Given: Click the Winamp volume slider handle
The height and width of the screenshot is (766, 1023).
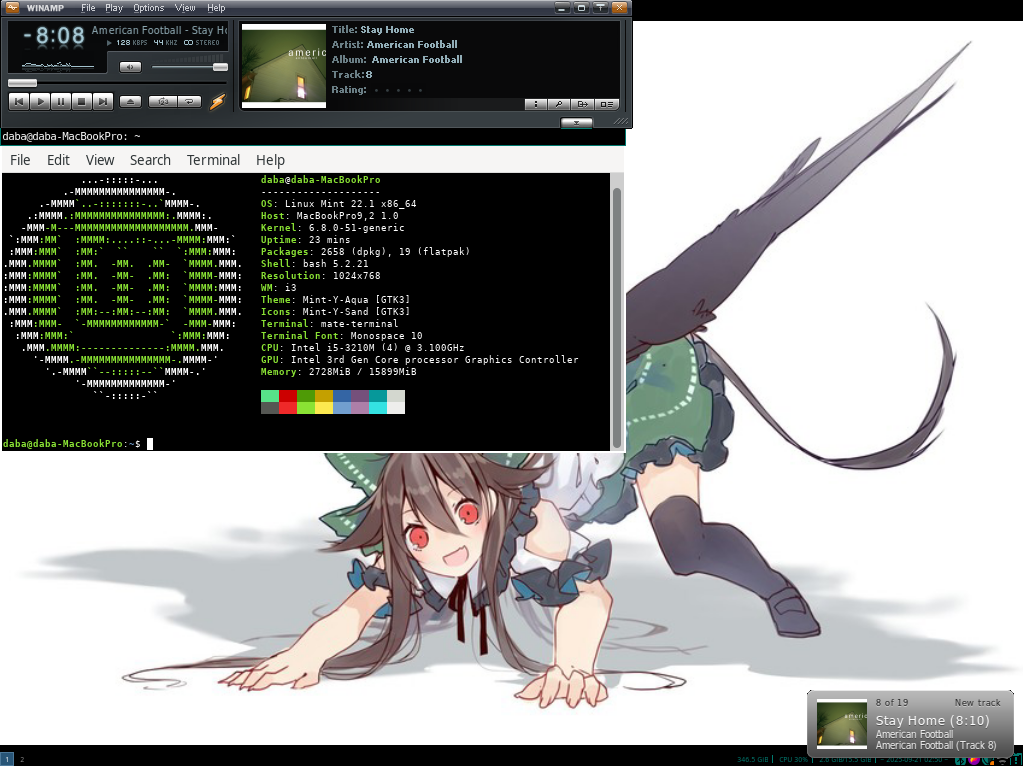Looking at the screenshot, I should 221,67.
